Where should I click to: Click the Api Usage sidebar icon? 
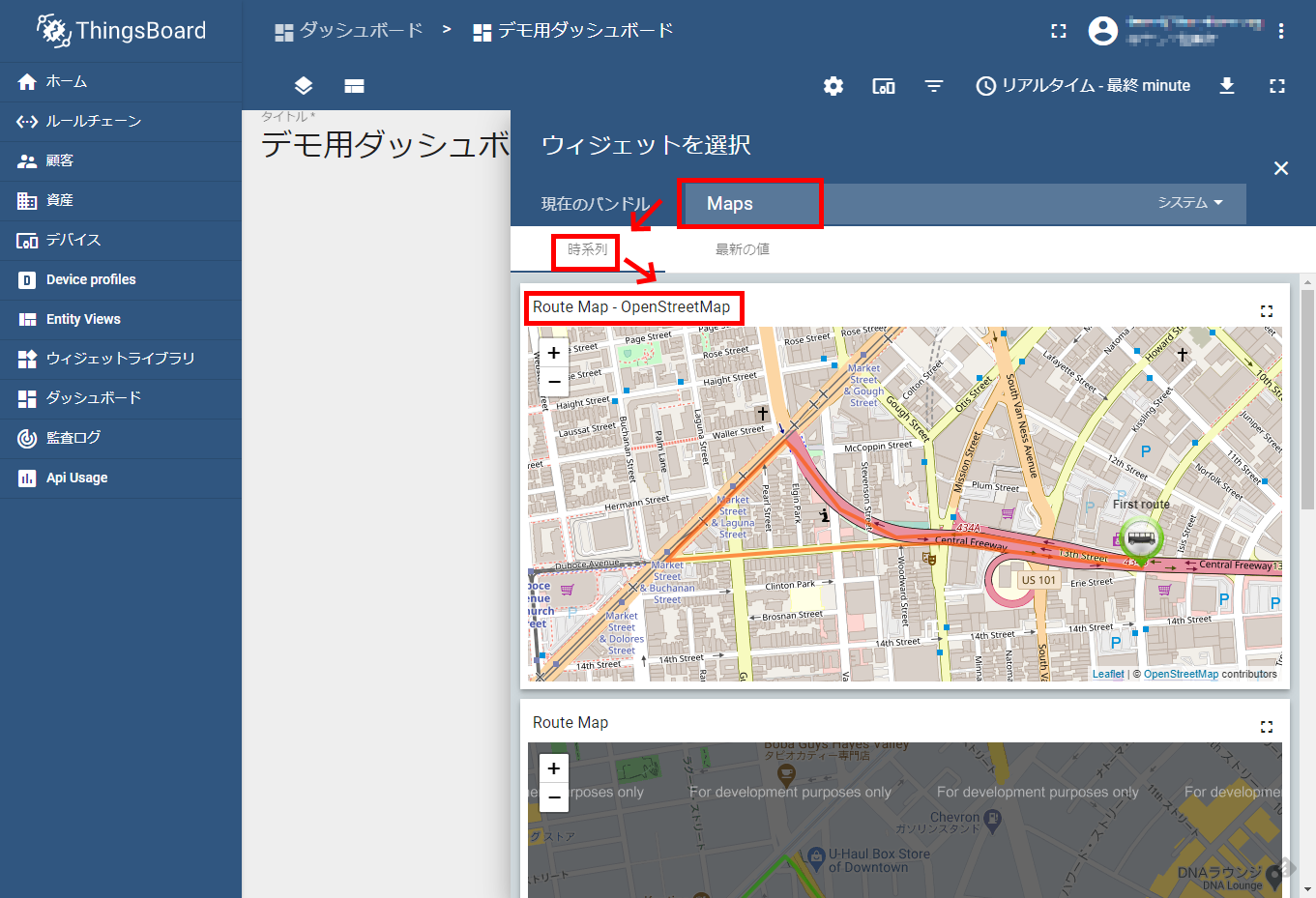pyautogui.click(x=27, y=478)
